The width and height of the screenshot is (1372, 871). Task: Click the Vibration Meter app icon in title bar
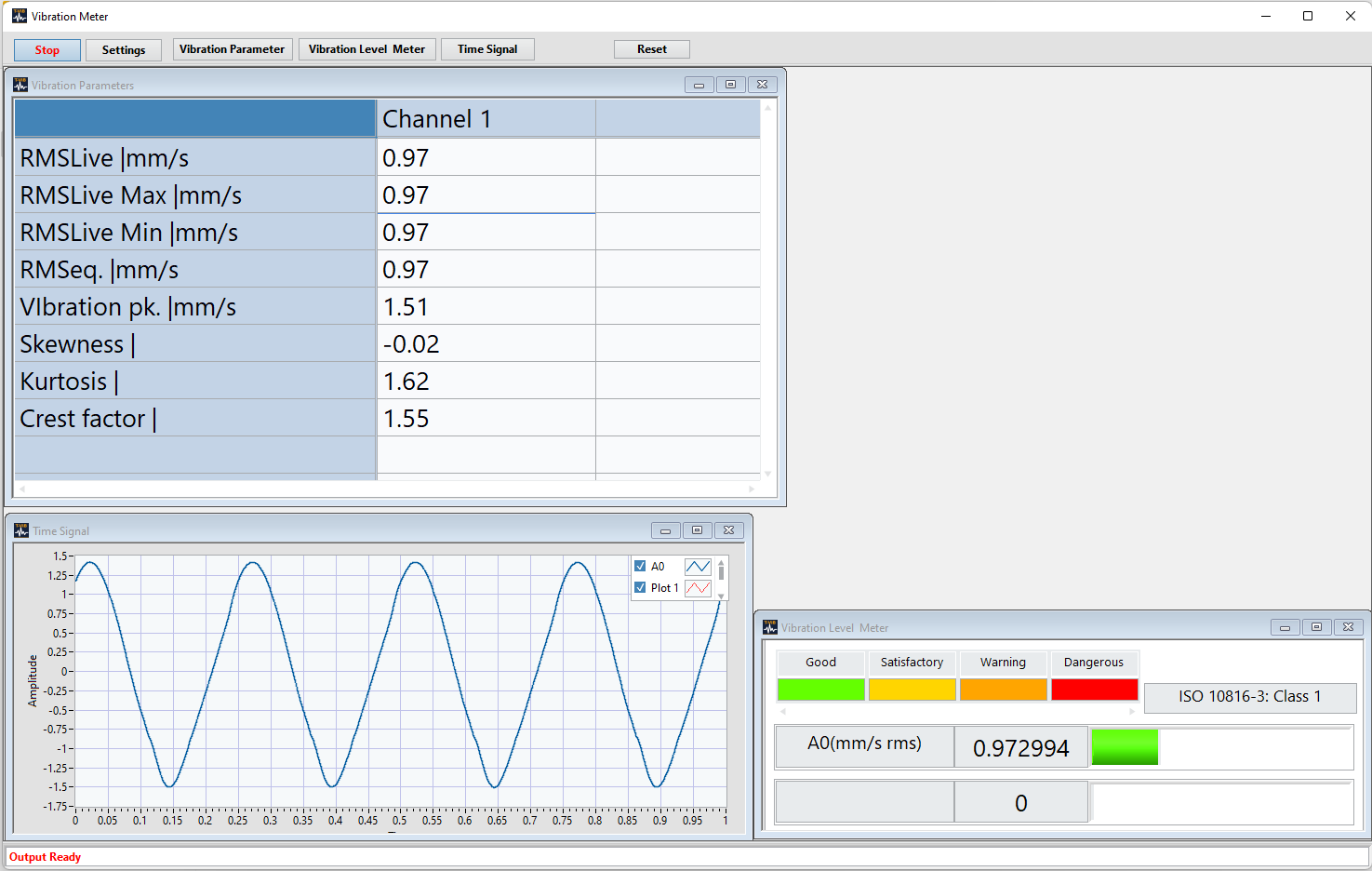point(20,16)
